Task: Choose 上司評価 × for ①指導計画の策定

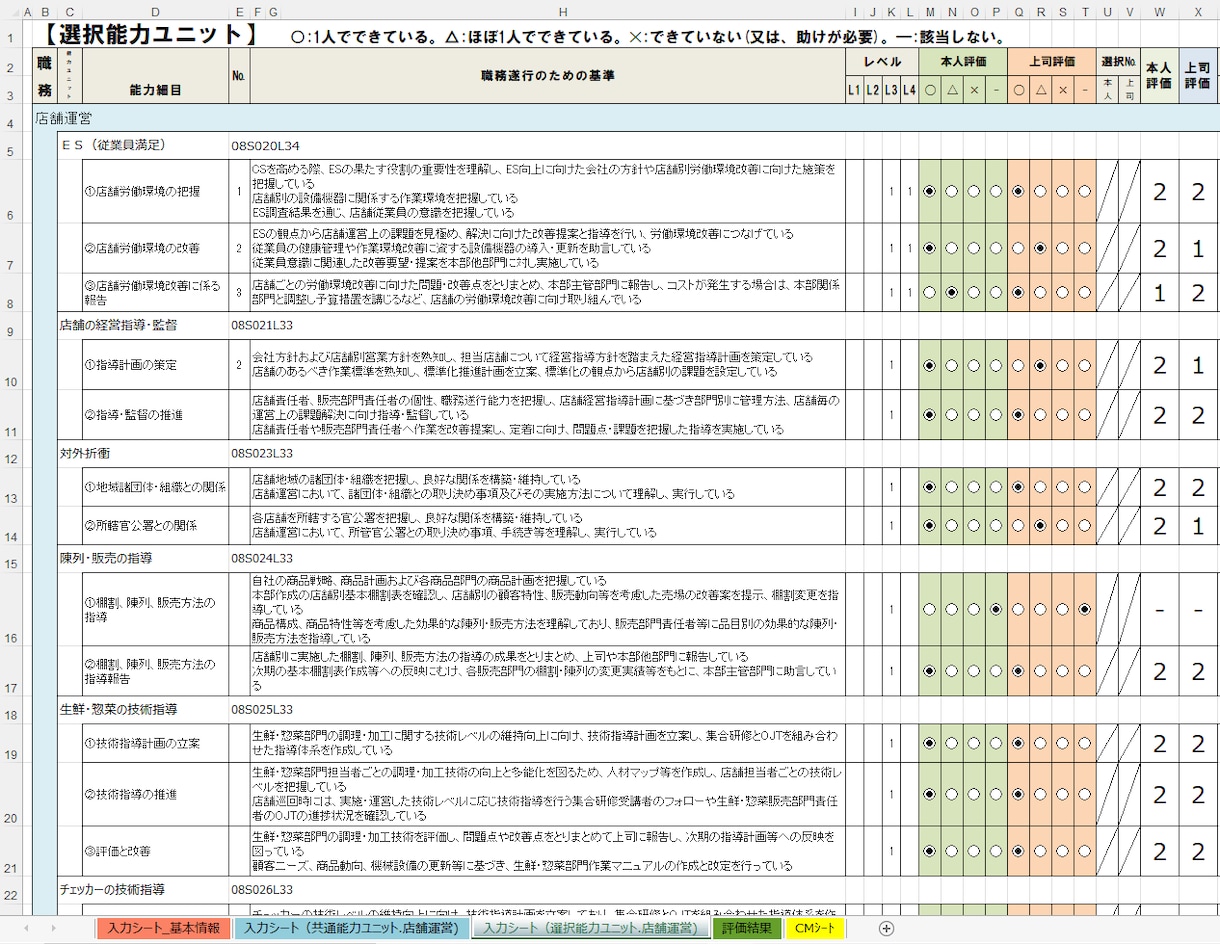Action: coord(1062,365)
